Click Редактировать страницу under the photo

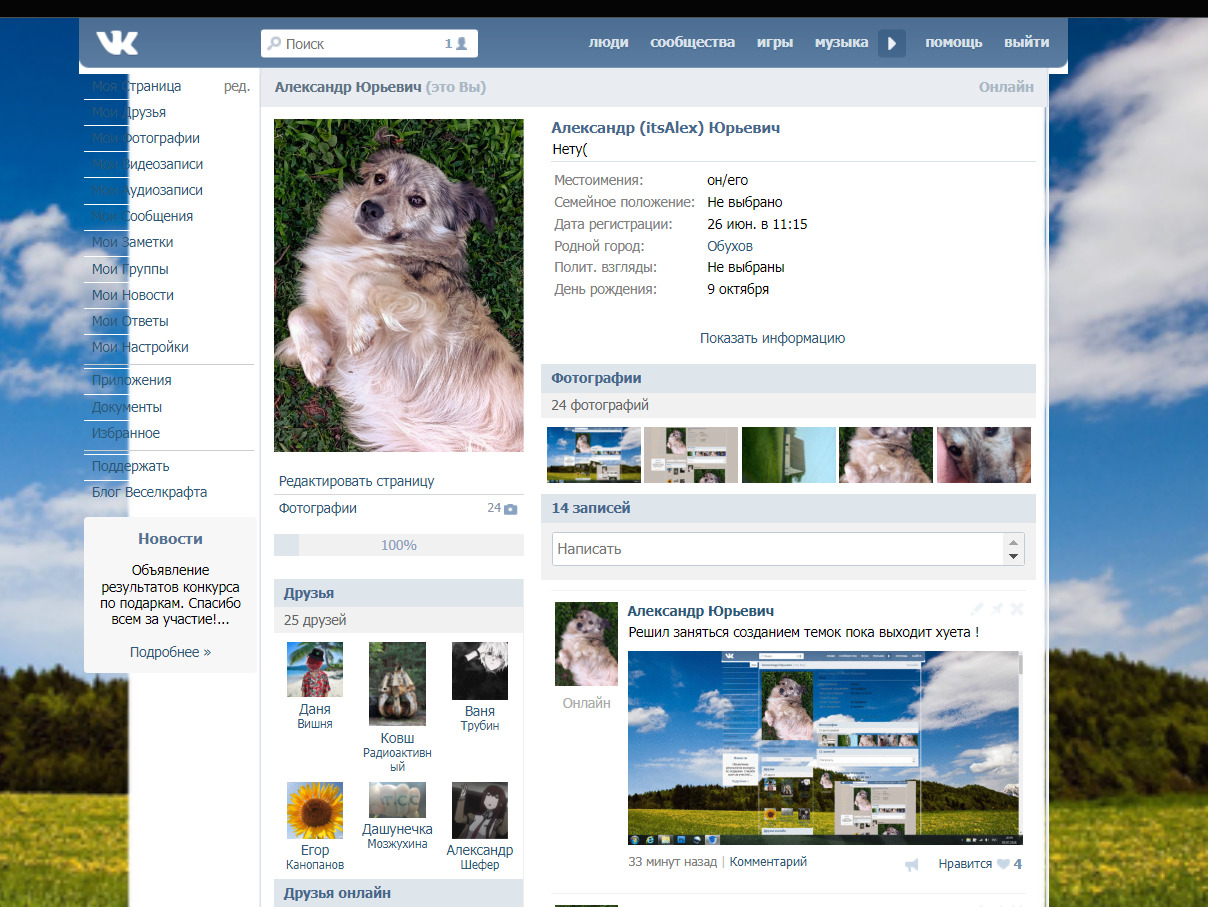tap(357, 481)
